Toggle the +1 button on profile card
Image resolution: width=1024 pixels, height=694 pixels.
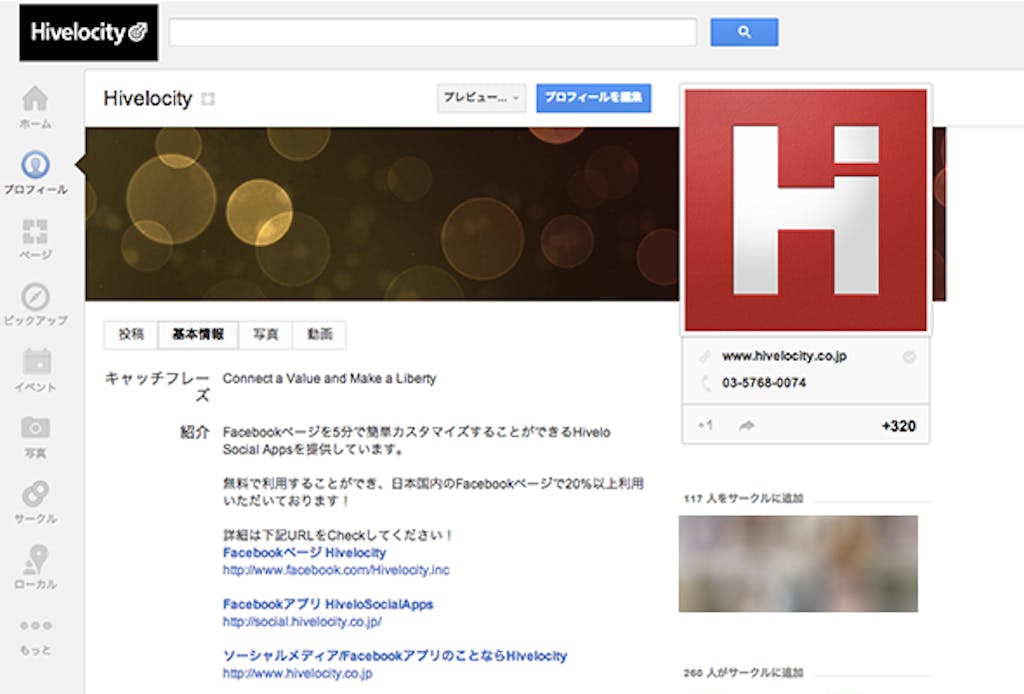(705, 426)
